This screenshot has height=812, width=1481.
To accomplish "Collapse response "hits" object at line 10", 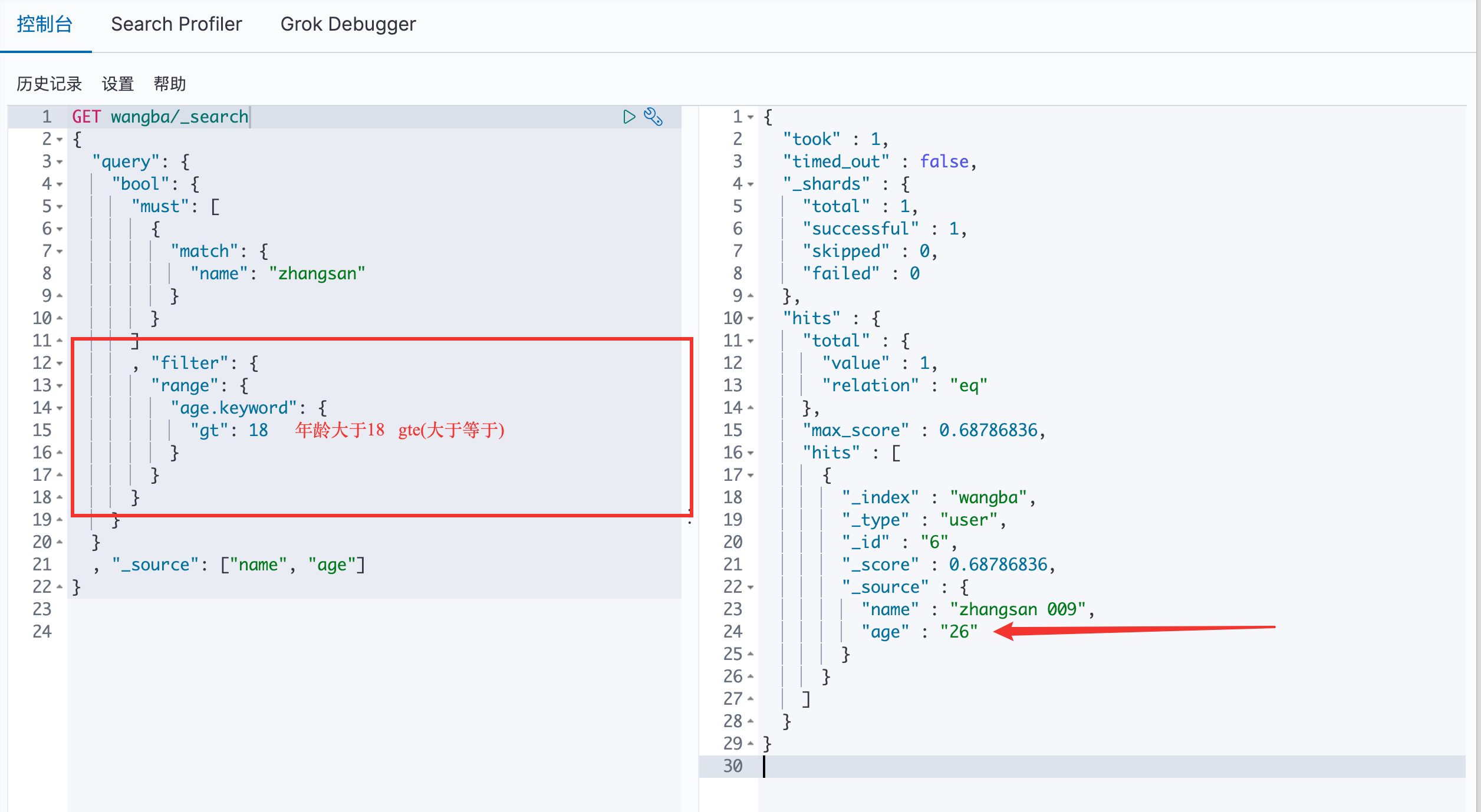I will coord(751,319).
